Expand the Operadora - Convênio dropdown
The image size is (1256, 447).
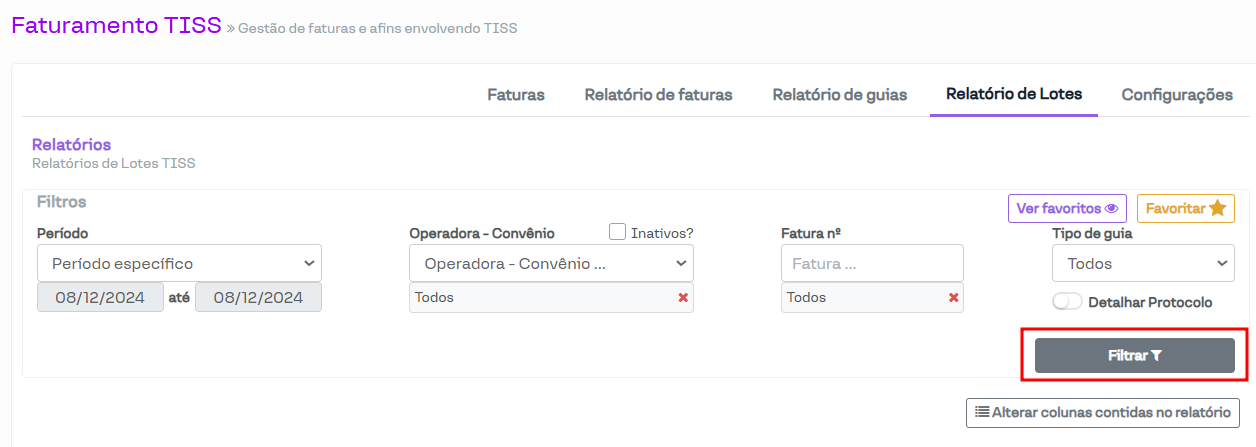pos(551,264)
